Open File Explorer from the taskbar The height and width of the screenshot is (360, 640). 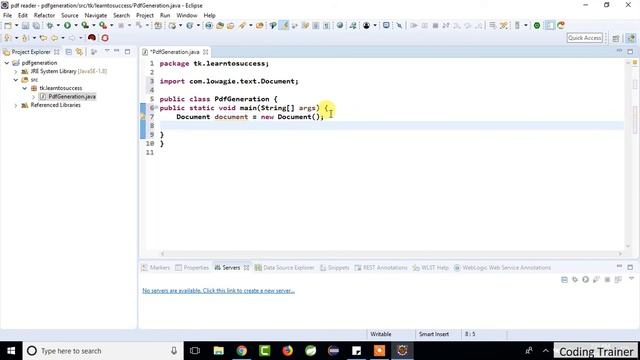pos(219,351)
